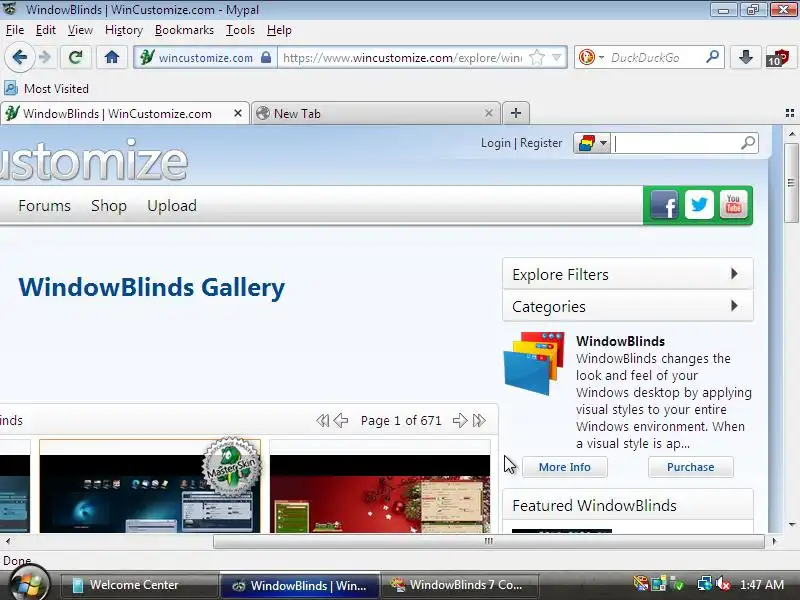
Task: Click the browser forward arrow
Action: 45,57
